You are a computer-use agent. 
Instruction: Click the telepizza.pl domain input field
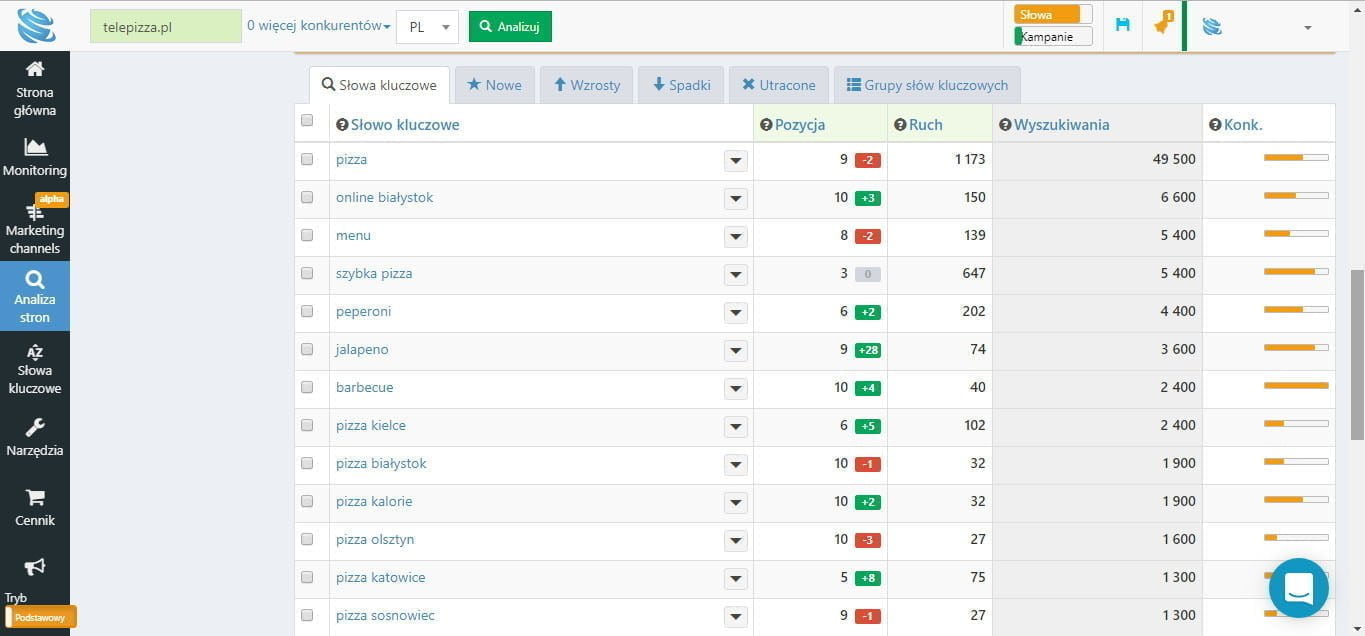coord(165,27)
